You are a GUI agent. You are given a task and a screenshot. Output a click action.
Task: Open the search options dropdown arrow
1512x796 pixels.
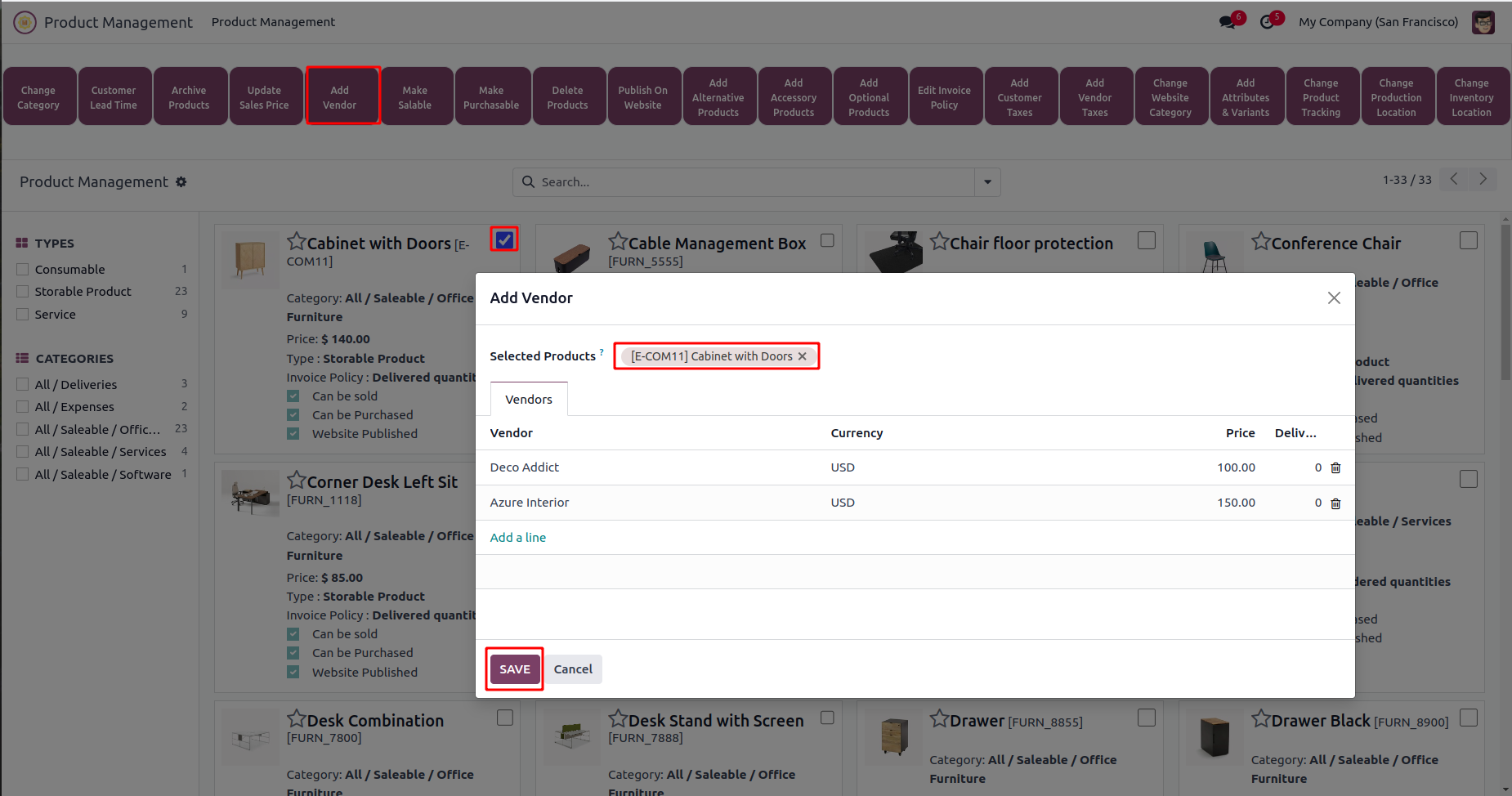coord(987,182)
